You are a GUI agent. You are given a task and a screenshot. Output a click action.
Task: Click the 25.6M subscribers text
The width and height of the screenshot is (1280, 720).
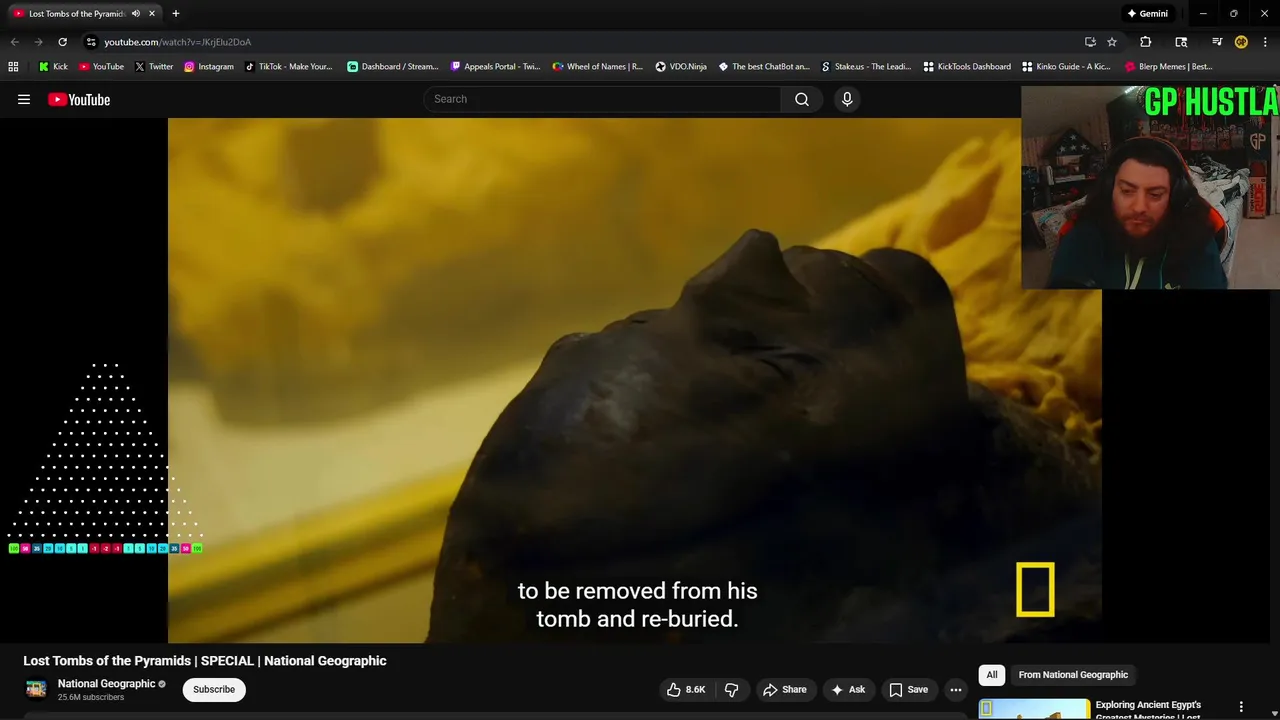click(91, 697)
